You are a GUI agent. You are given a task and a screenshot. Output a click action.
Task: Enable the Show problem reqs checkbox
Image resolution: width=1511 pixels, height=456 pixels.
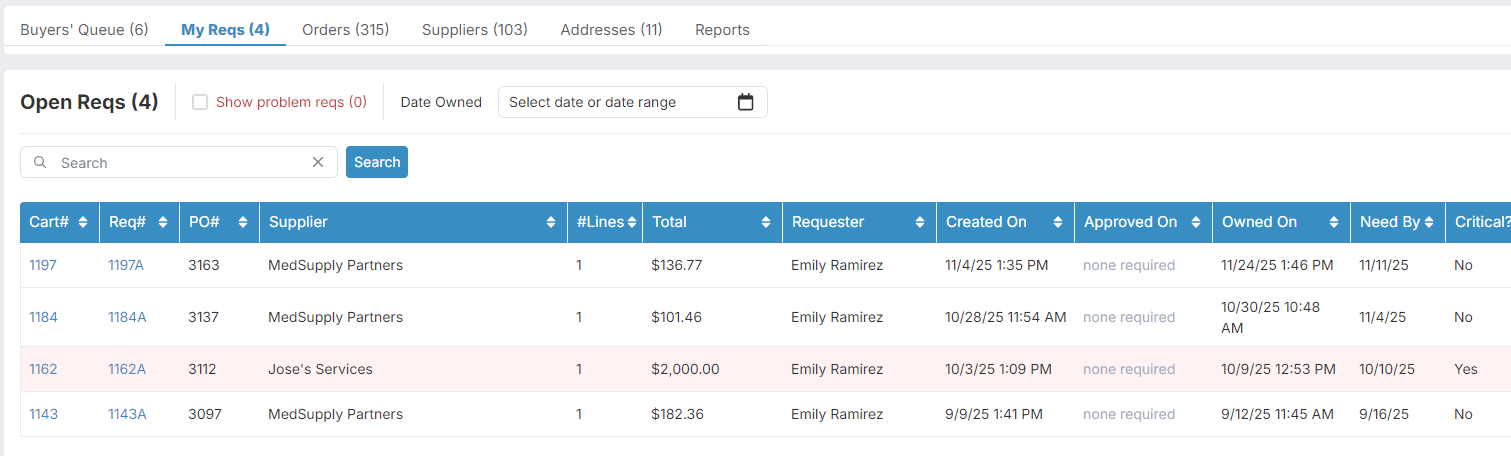coord(200,102)
